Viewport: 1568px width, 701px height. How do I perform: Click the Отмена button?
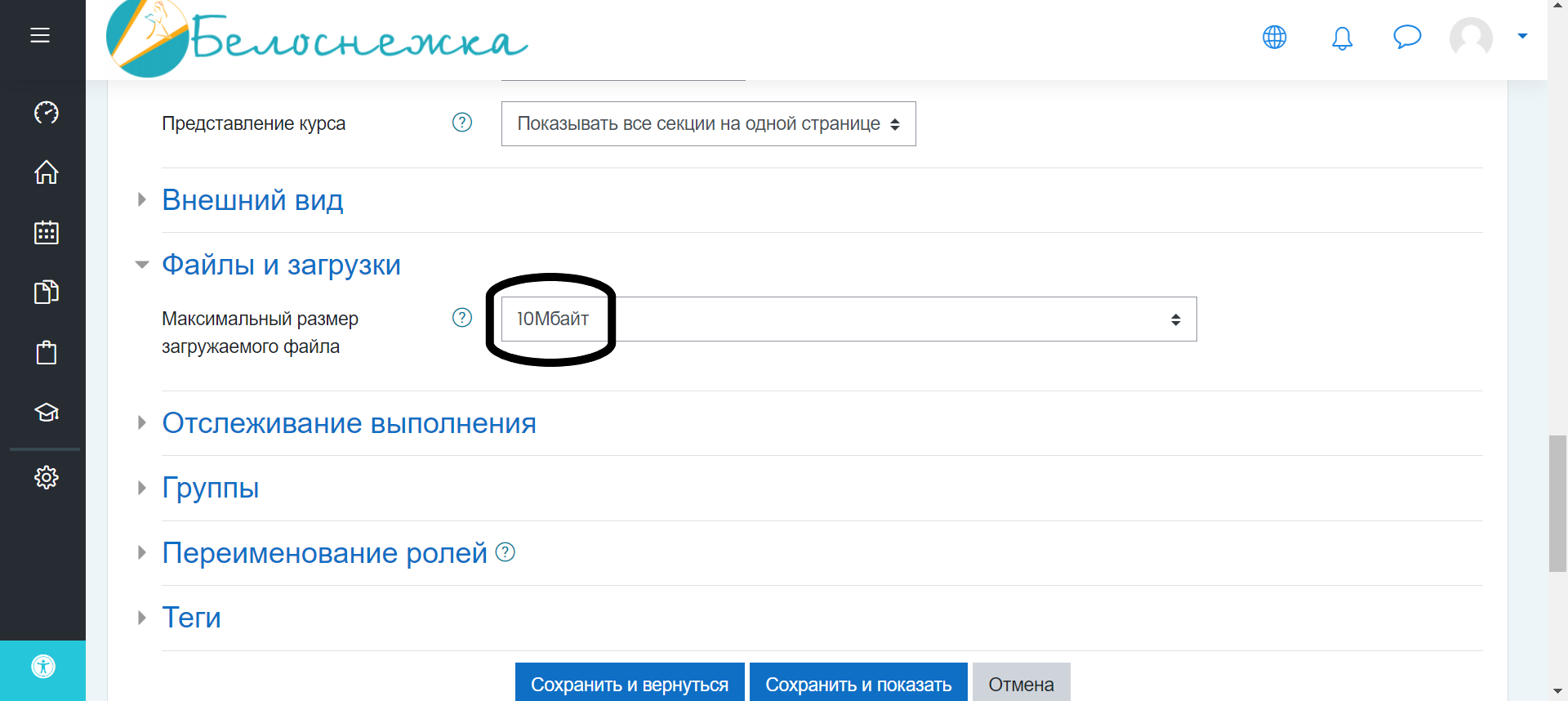point(1021,683)
